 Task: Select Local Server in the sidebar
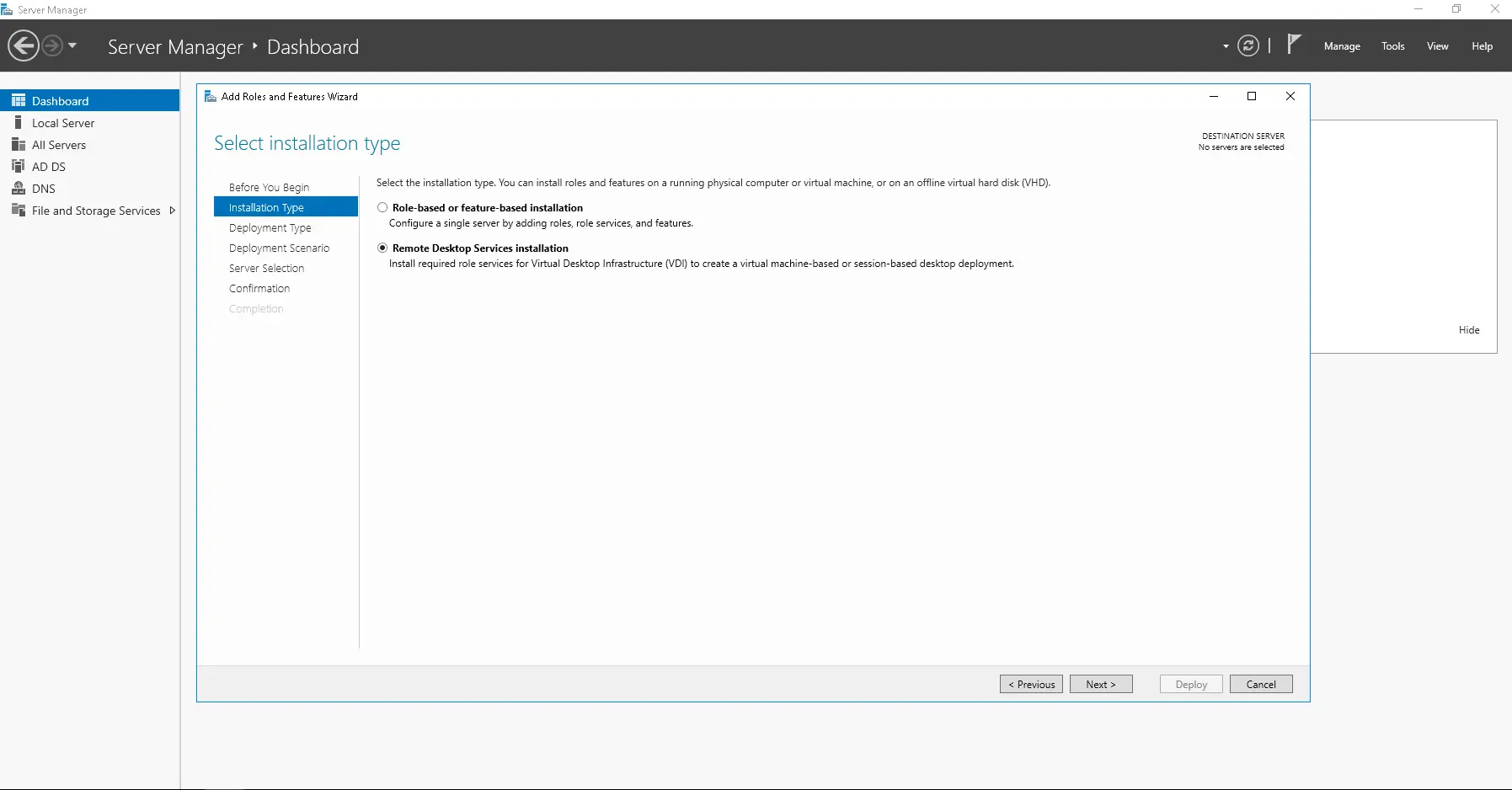coord(63,122)
